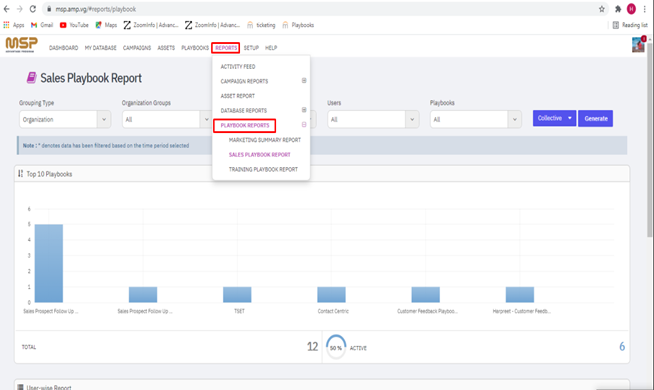The width and height of the screenshot is (654, 390).
Task: Click the browser forward arrow
Action: tap(20, 9)
